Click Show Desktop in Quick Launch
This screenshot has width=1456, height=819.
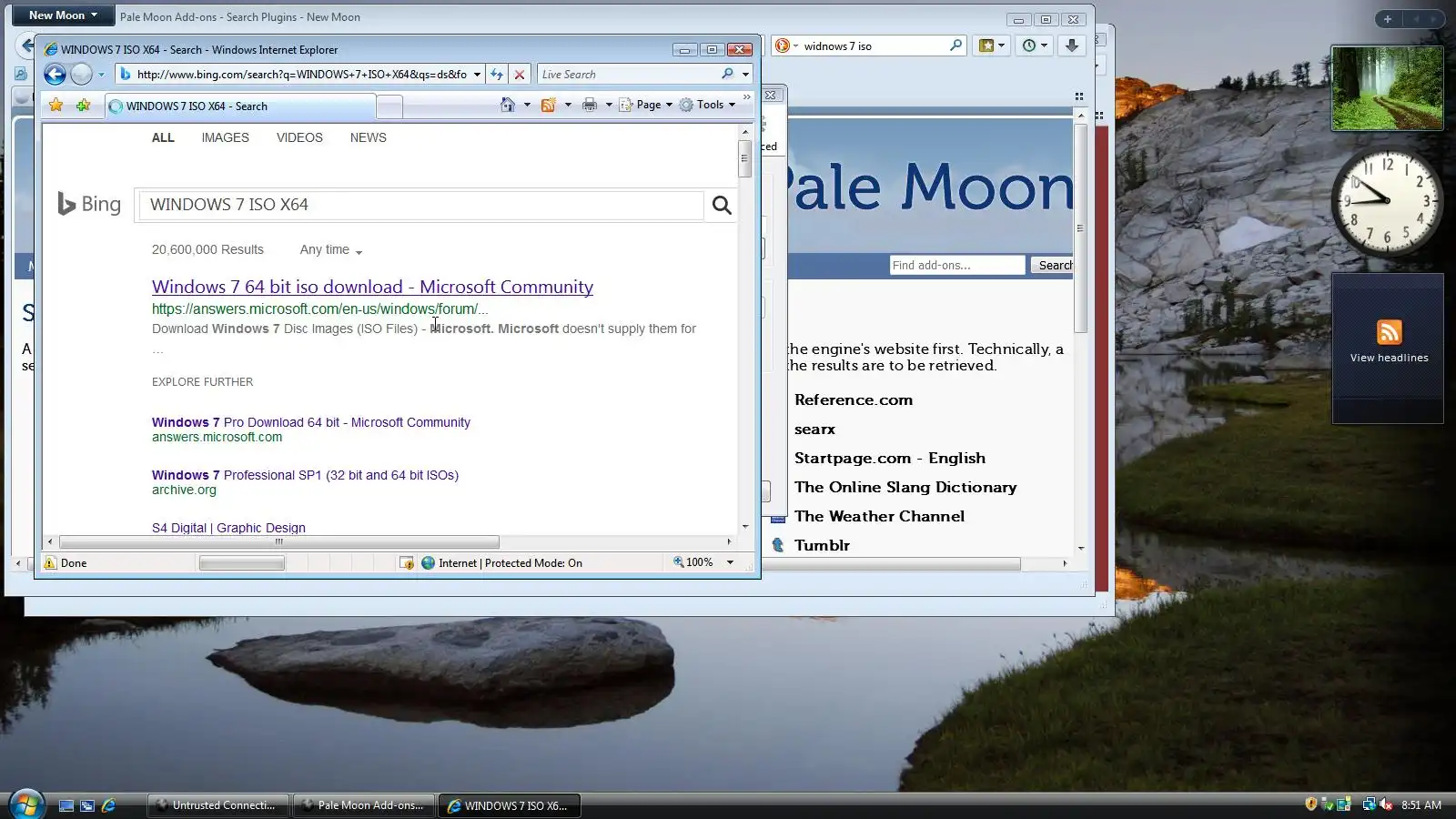pos(66,805)
